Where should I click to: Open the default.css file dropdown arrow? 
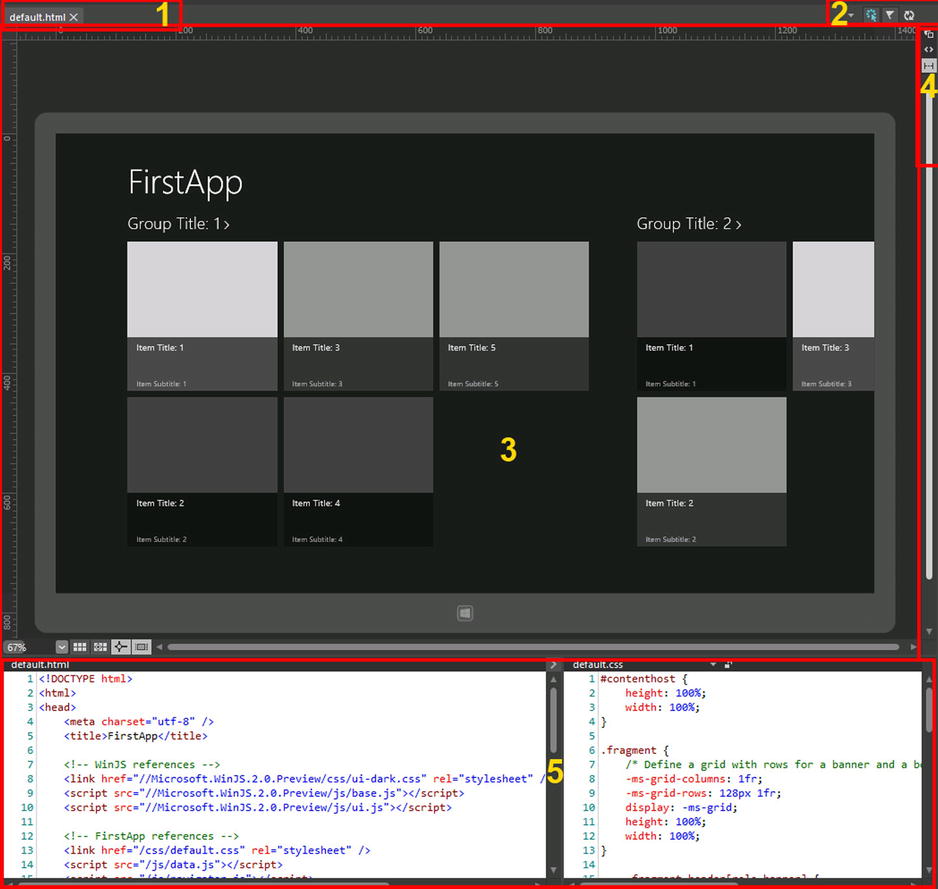[713, 665]
